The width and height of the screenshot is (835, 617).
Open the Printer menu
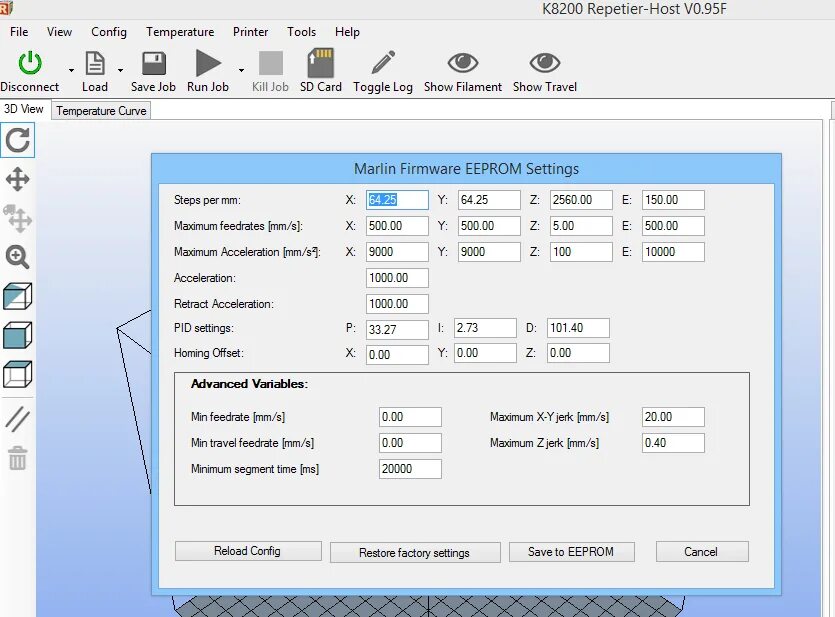pos(250,32)
